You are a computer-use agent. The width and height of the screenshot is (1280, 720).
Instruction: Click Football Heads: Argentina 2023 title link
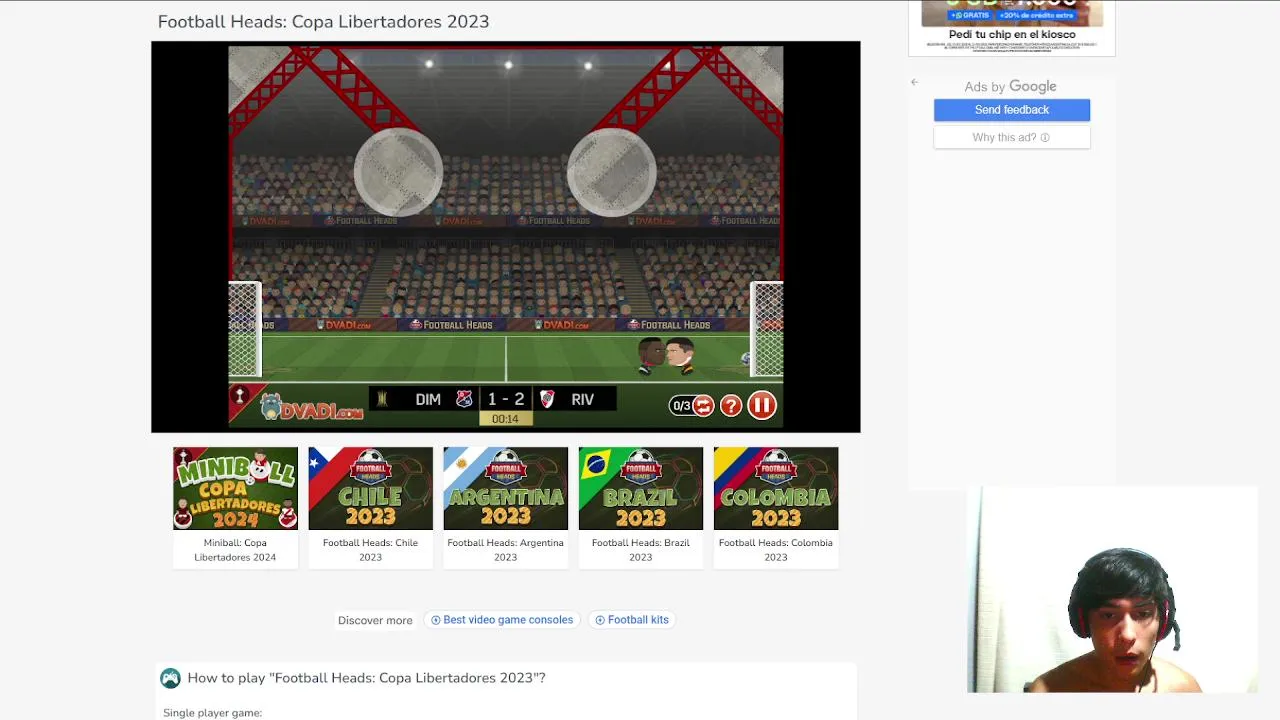(505, 550)
